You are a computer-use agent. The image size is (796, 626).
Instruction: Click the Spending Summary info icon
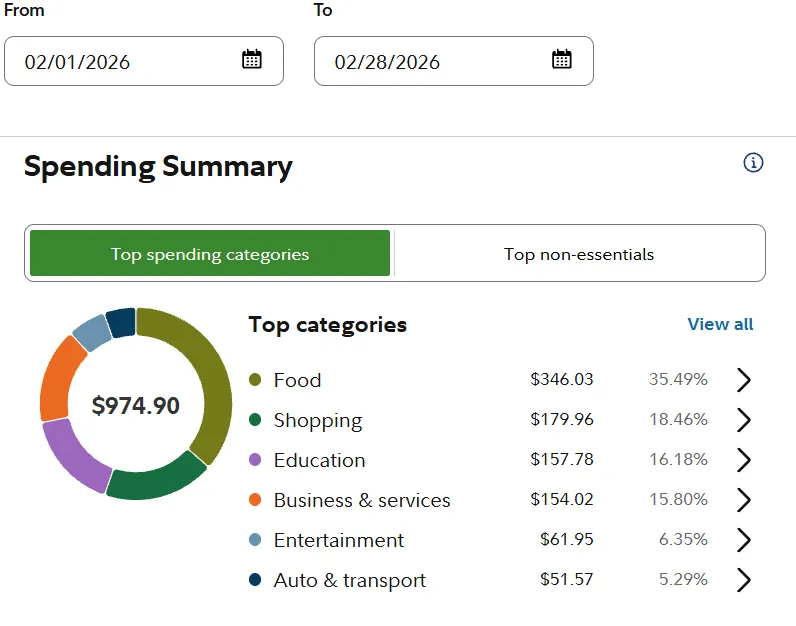[754, 163]
